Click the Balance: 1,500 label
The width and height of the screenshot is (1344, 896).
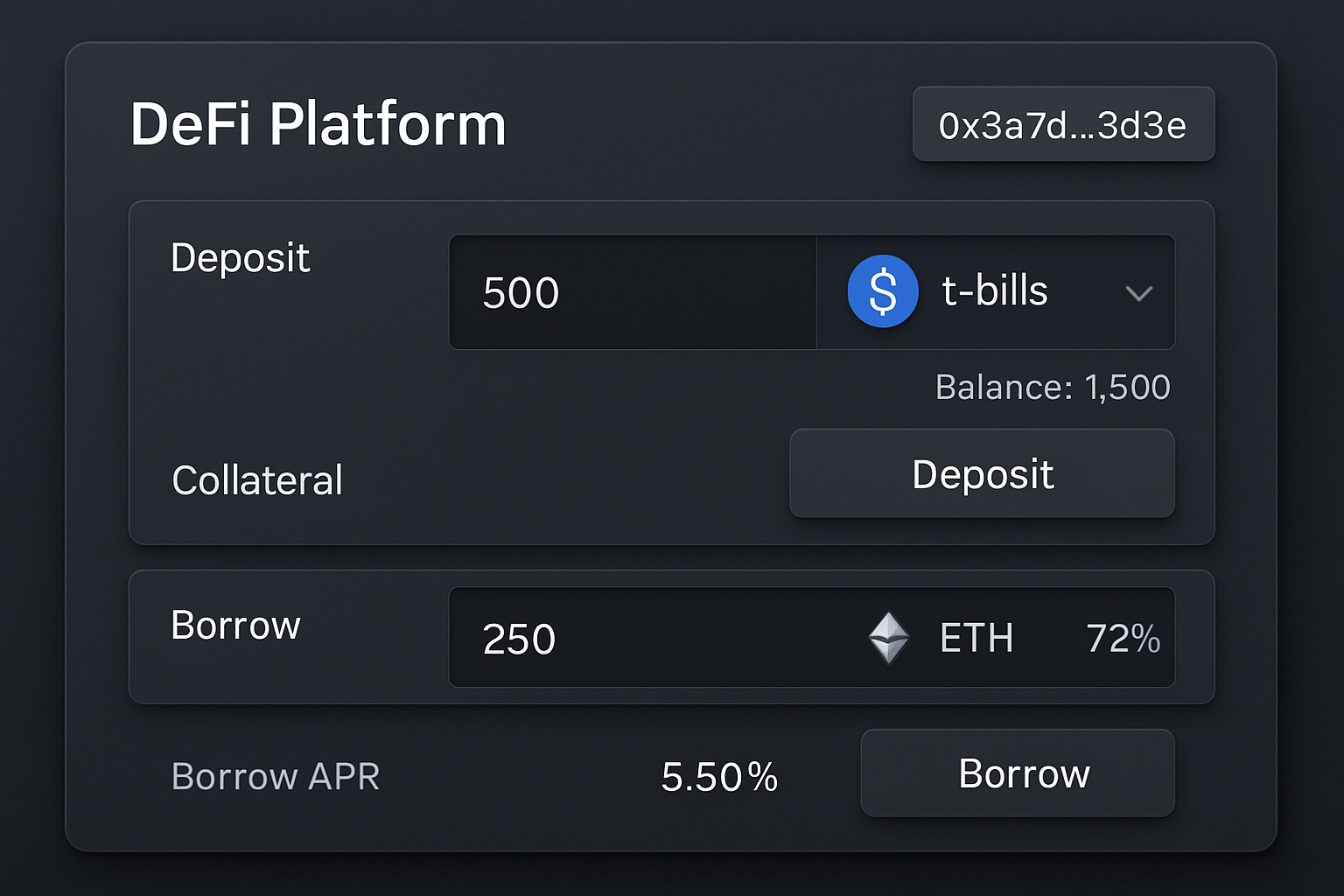click(x=1052, y=387)
